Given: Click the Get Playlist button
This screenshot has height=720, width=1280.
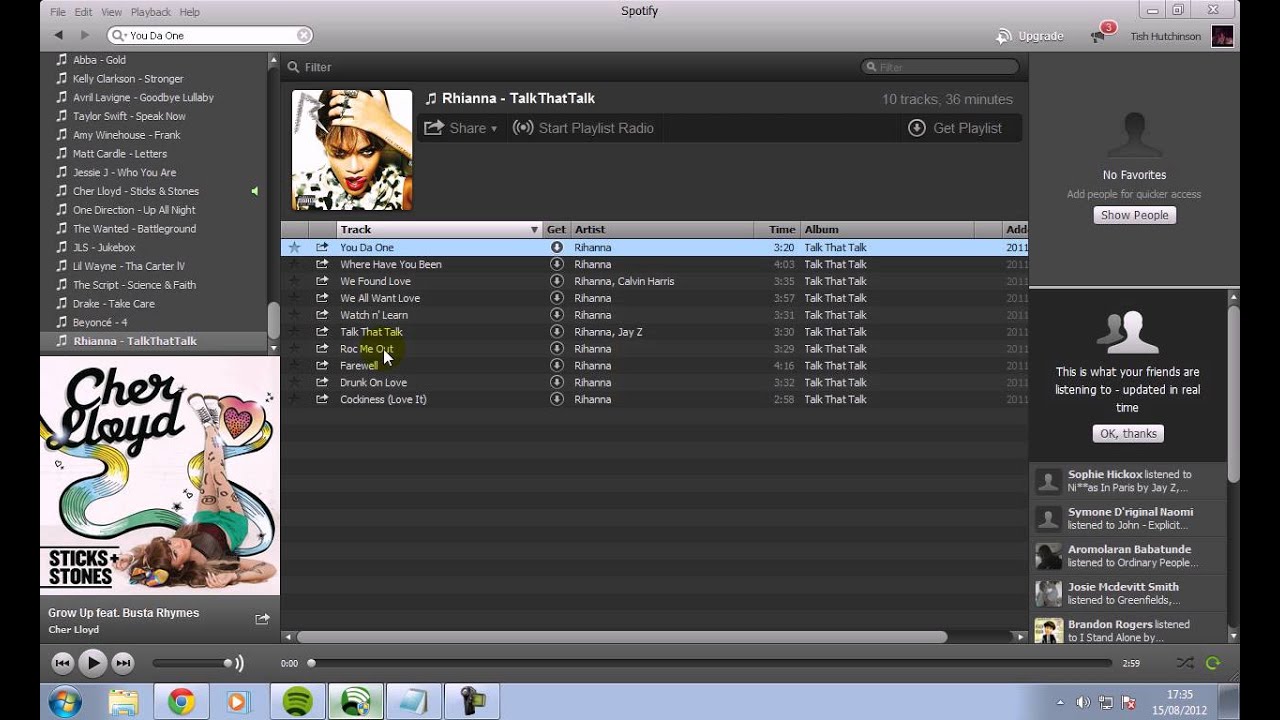Looking at the screenshot, I should pyautogui.click(x=955, y=128).
